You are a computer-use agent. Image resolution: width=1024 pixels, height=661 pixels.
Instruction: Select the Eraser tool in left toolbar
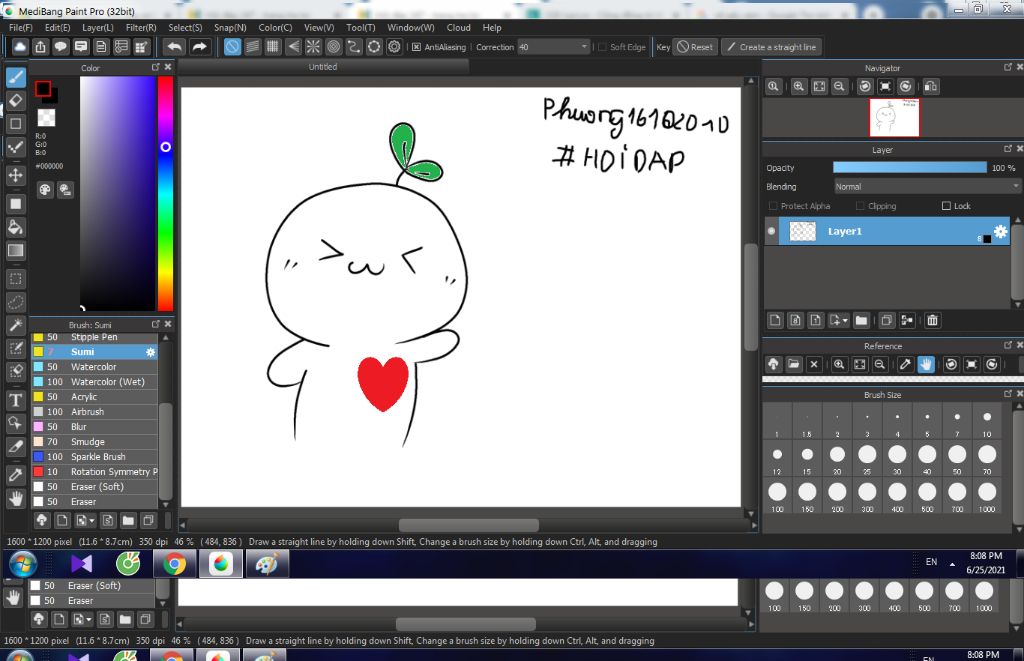pyautogui.click(x=16, y=101)
